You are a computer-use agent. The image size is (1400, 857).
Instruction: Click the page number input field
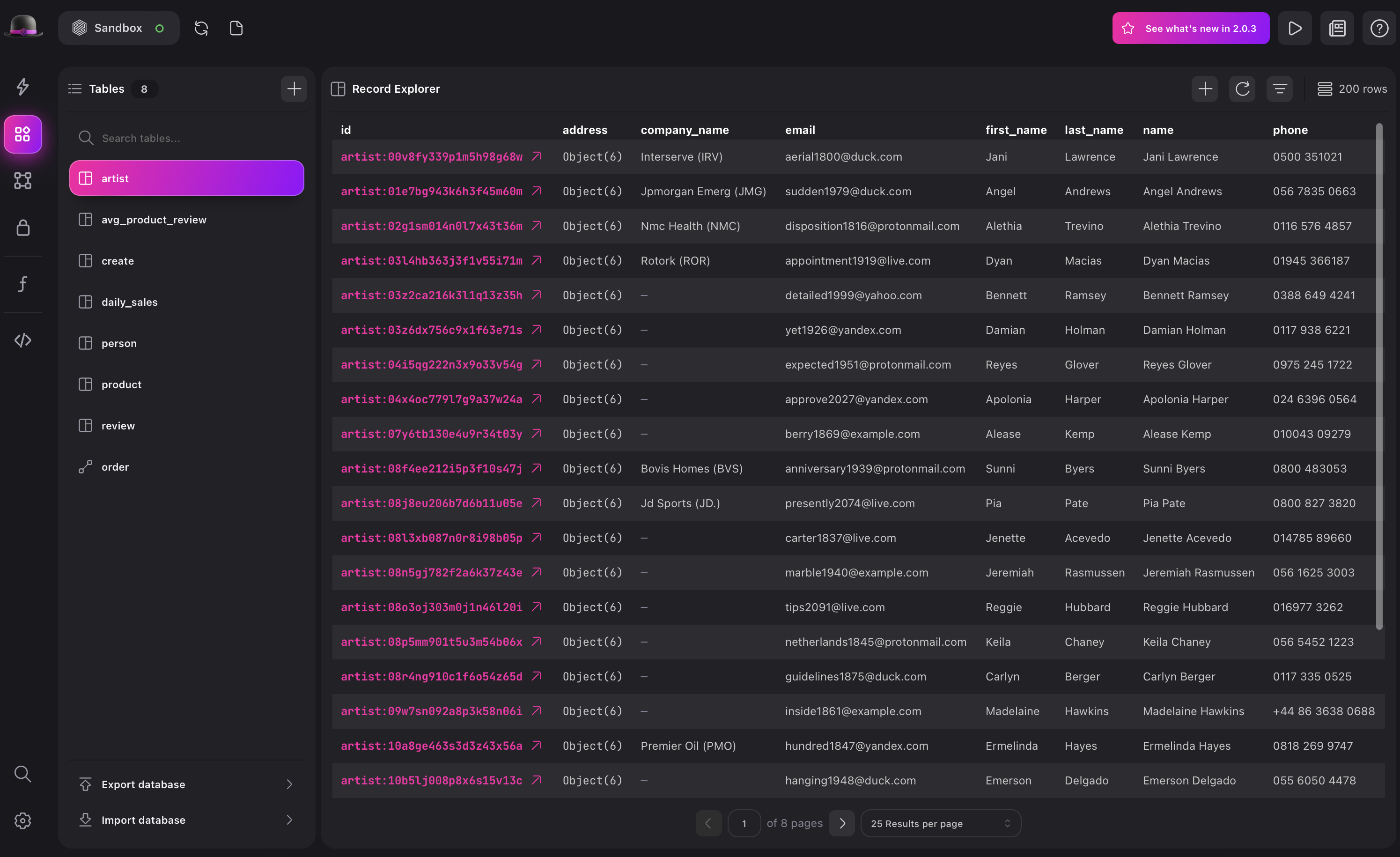tap(744, 823)
